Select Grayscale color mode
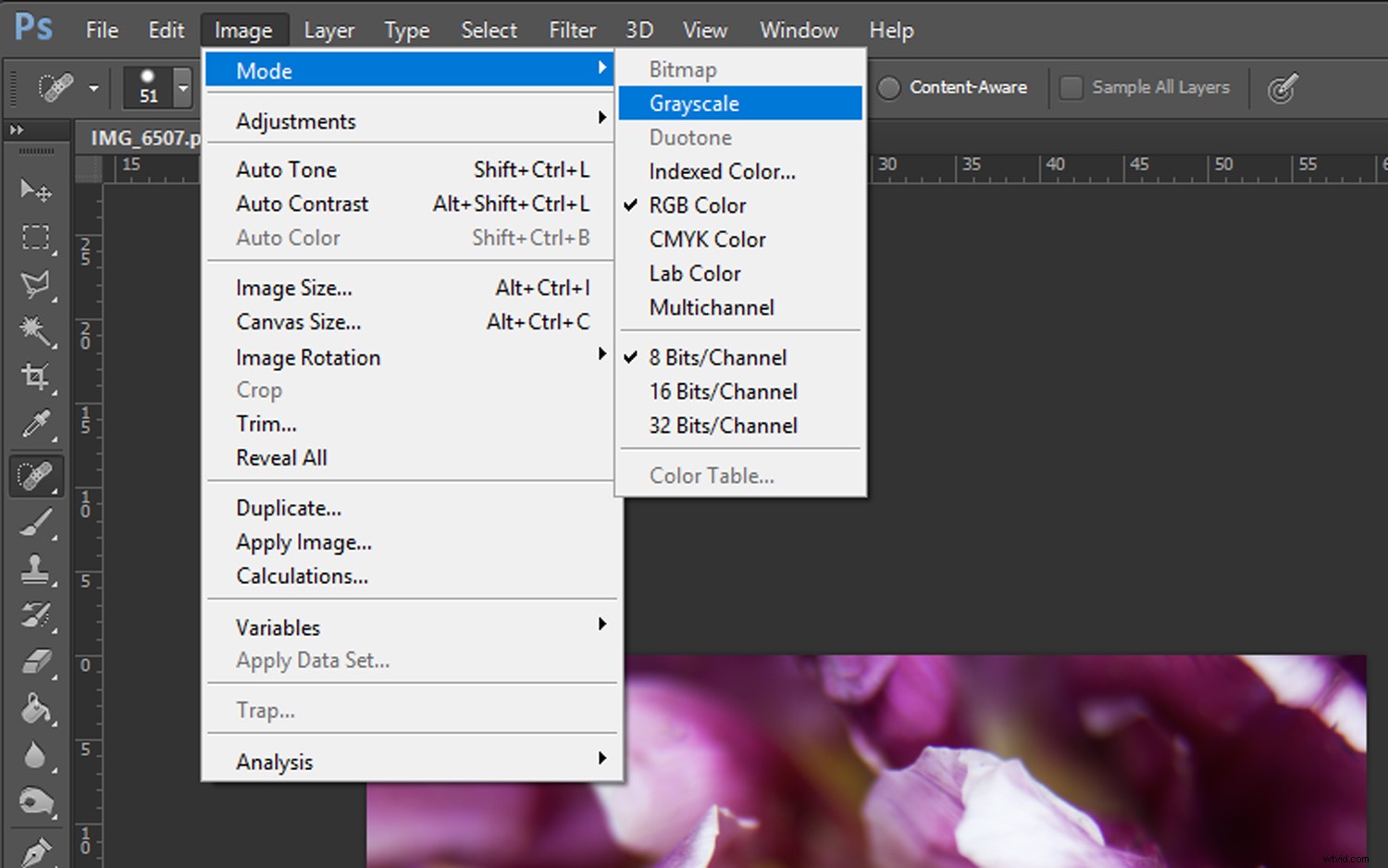This screenshot has width=1388, height=868. click(694, 103)
